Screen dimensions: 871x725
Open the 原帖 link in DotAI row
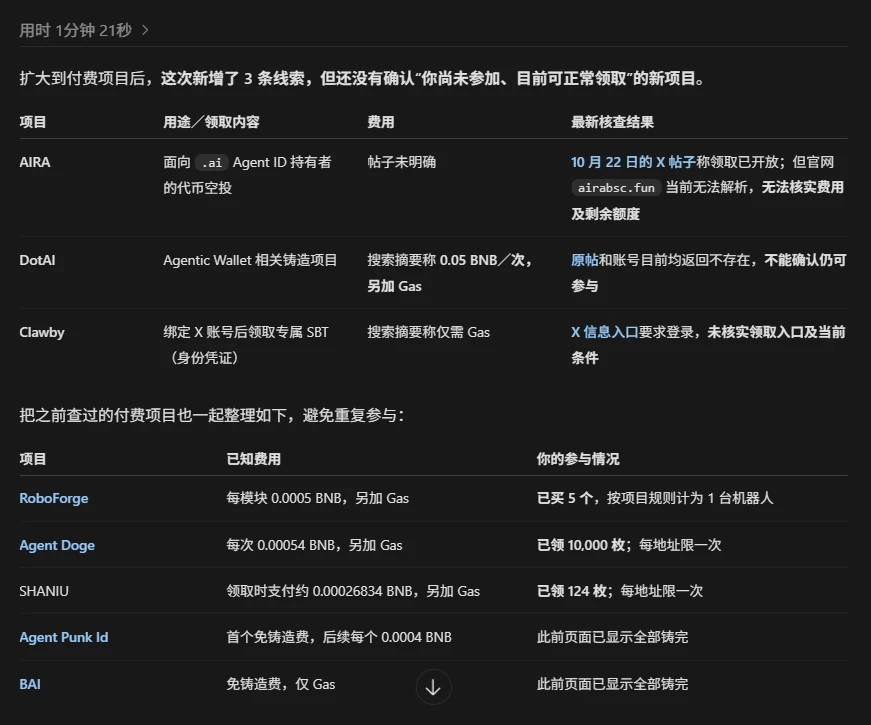tap(584, 260)
